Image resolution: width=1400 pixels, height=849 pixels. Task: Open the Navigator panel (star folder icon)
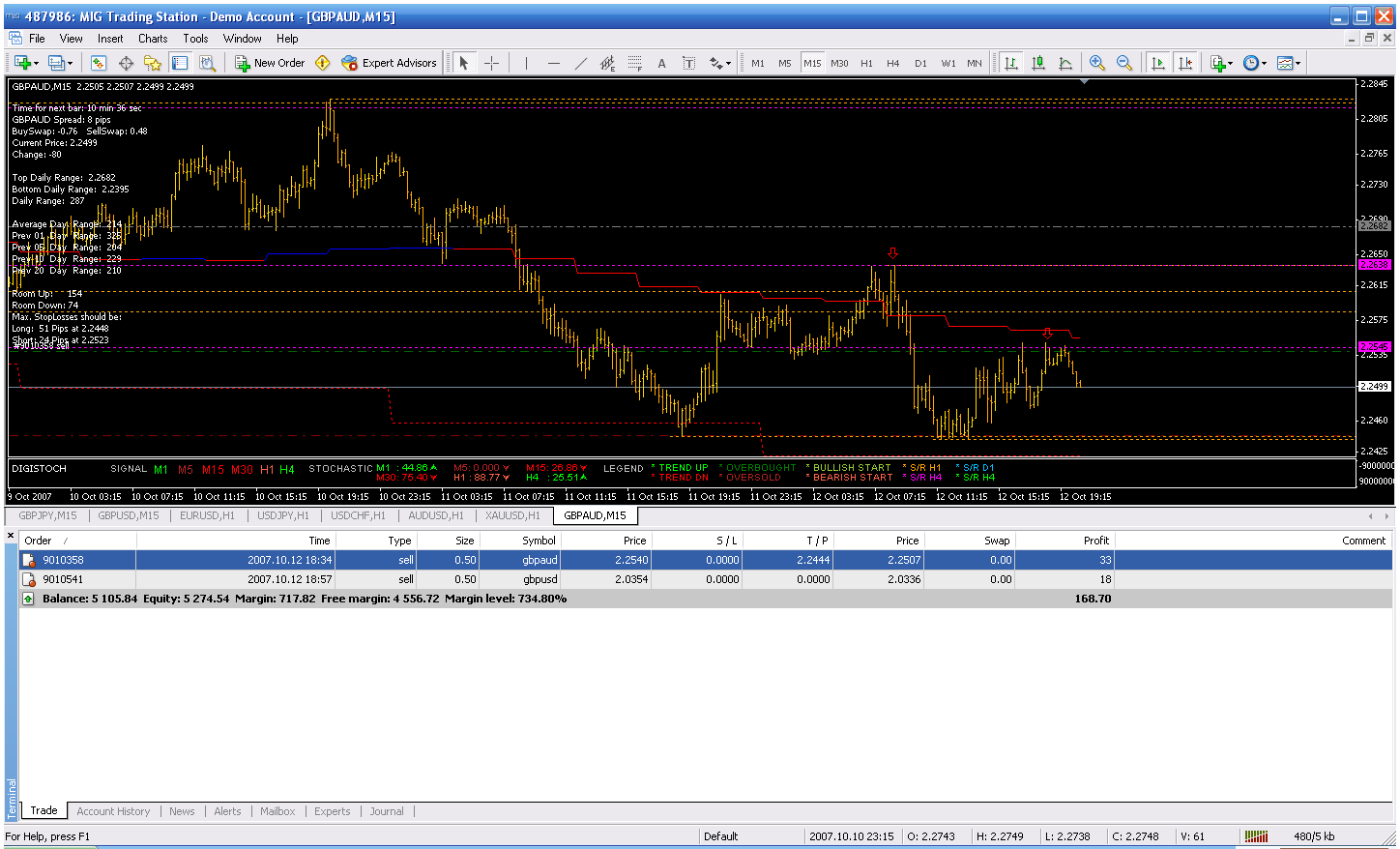[152, 63]
